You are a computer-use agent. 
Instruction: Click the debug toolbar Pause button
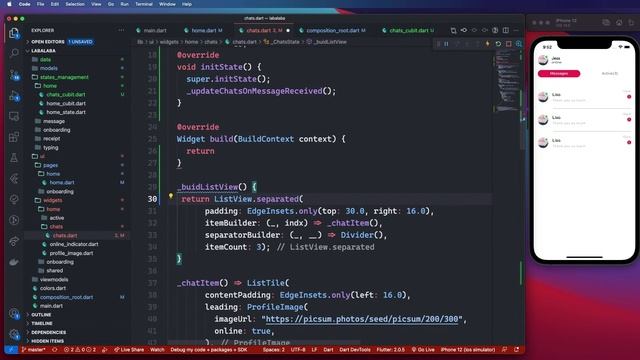pyautogui.click(x=447, y=44)
